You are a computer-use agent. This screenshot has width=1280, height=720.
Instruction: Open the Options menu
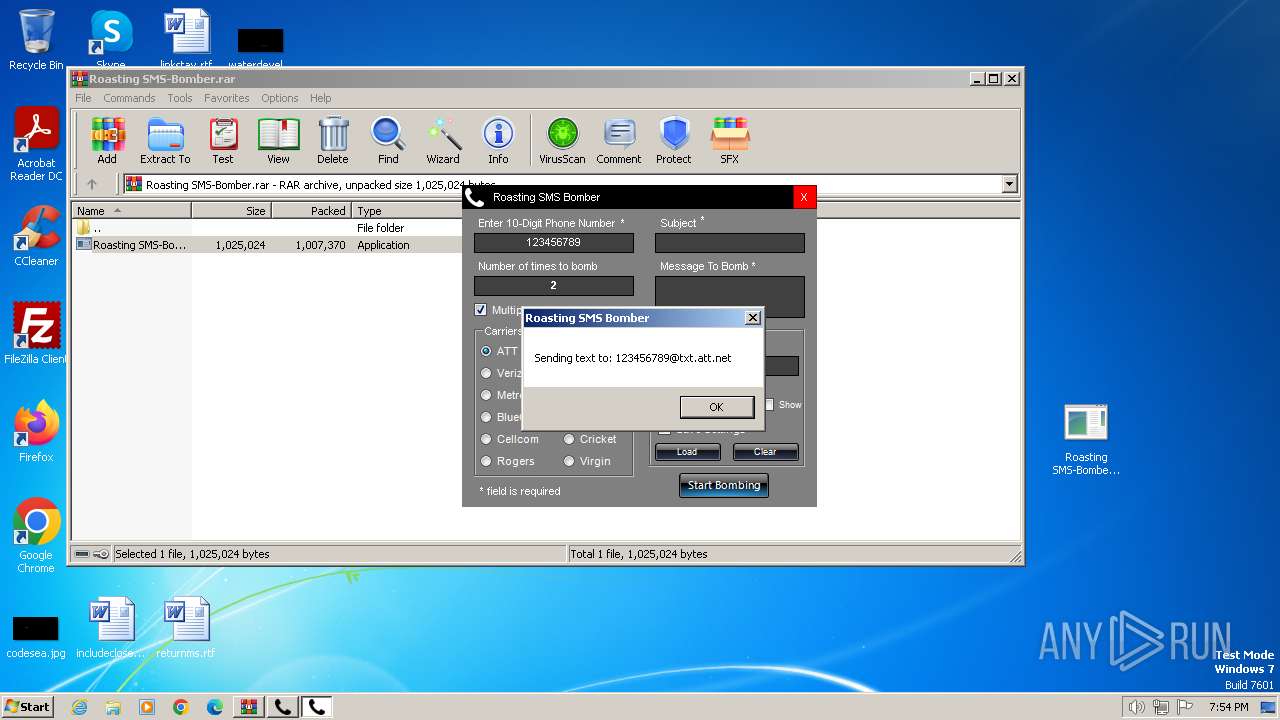point(280,98)
